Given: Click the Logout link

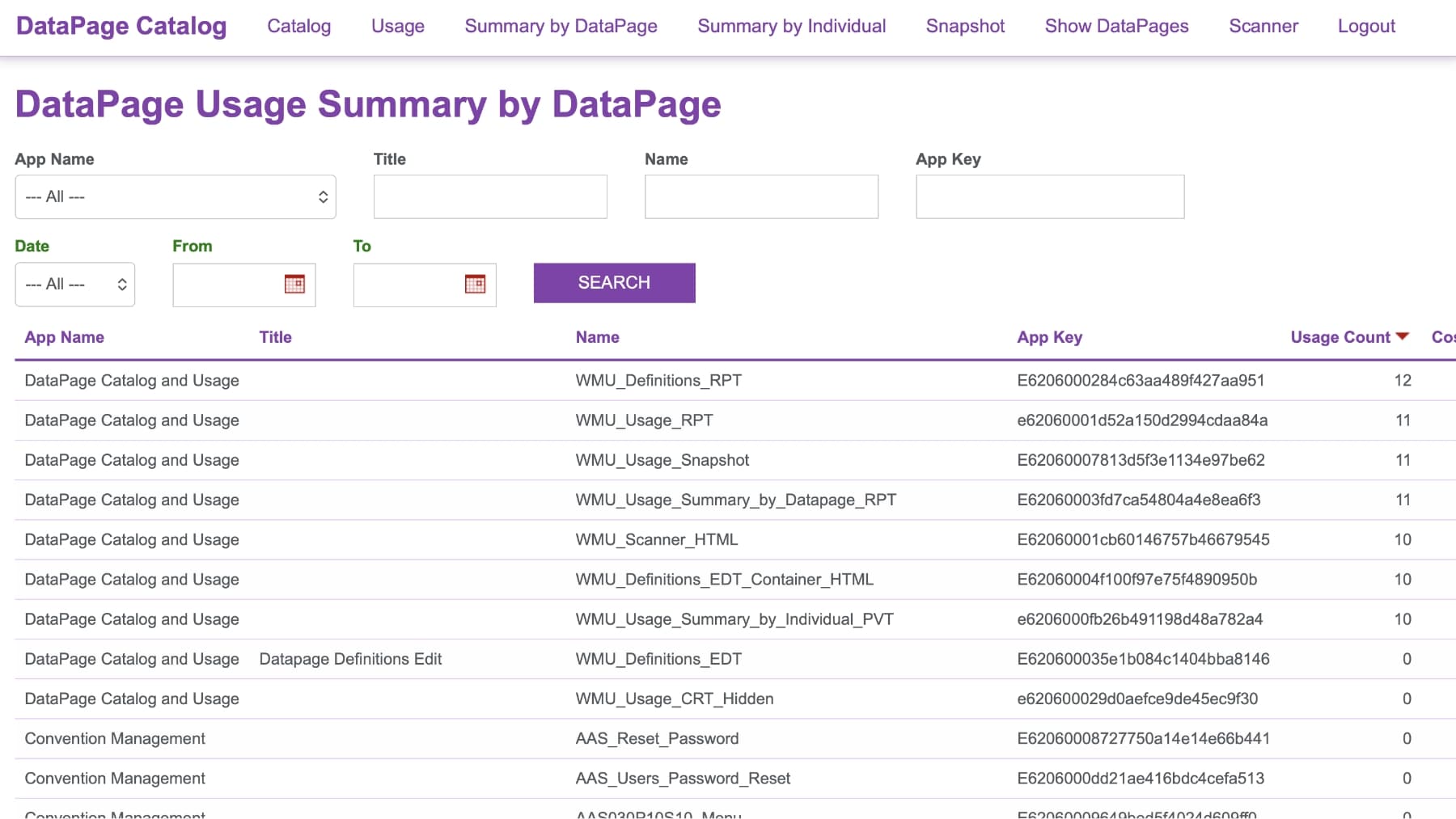Looking at the screenshot, I should pyautogui.click(x=1366, y=26).
